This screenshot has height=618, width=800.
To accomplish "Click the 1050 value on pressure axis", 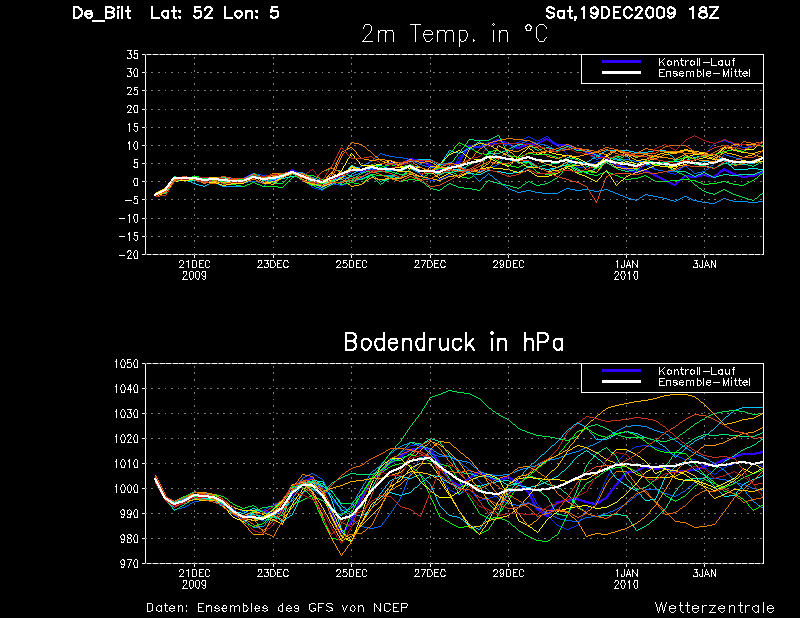I will tap(126, 364).
